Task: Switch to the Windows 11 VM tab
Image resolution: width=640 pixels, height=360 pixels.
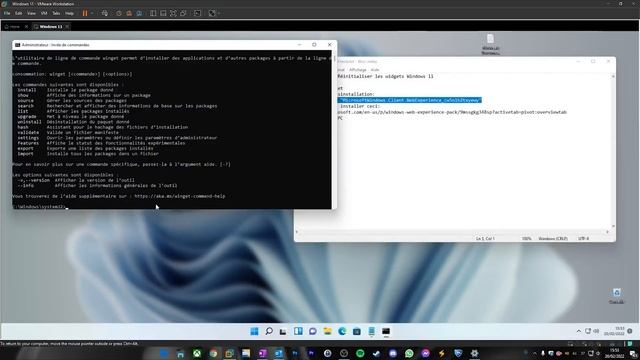Action: click(48, 27)
